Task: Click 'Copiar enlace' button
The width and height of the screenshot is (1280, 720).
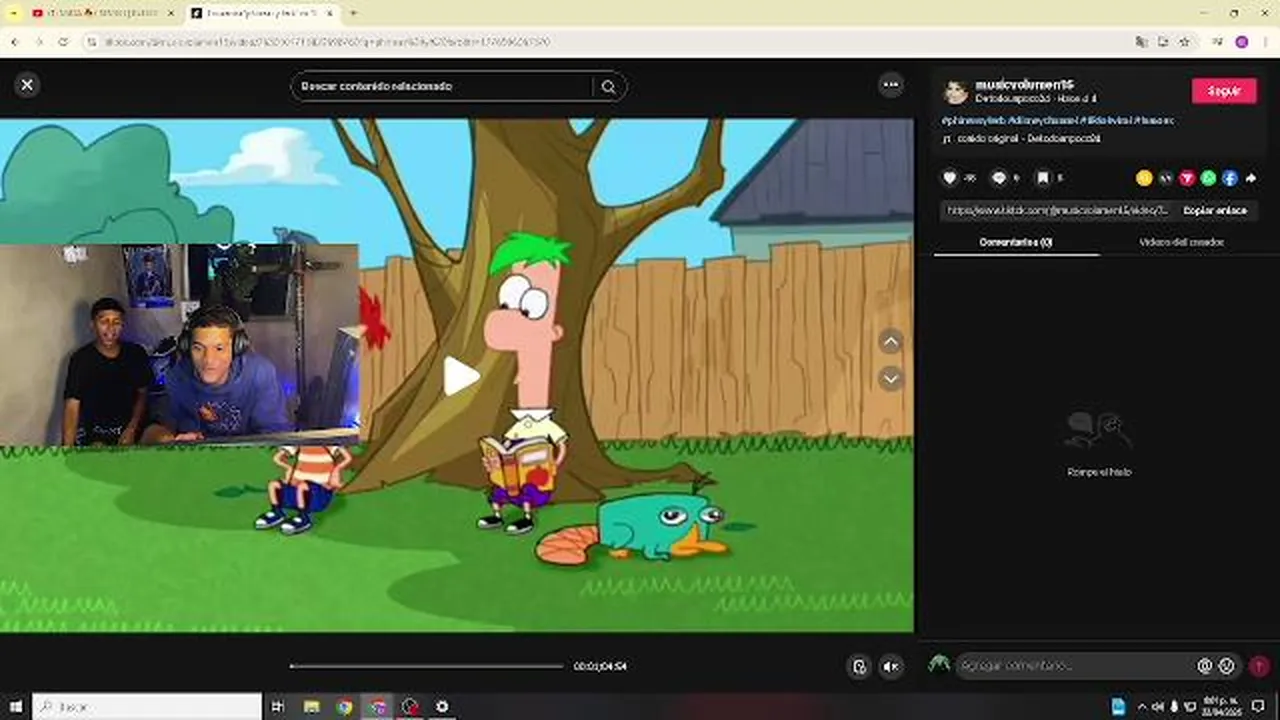Action: point(1215,211)
